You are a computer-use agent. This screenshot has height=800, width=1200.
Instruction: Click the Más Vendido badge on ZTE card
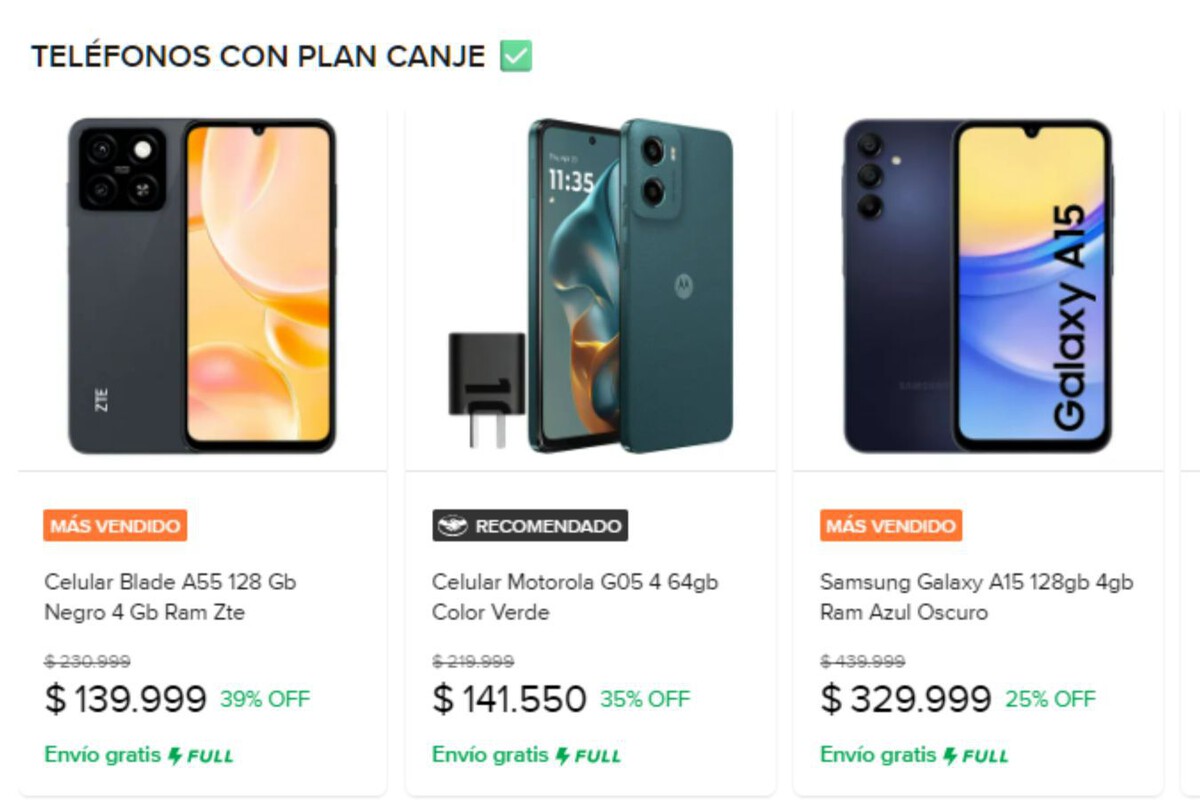(115, 526)
